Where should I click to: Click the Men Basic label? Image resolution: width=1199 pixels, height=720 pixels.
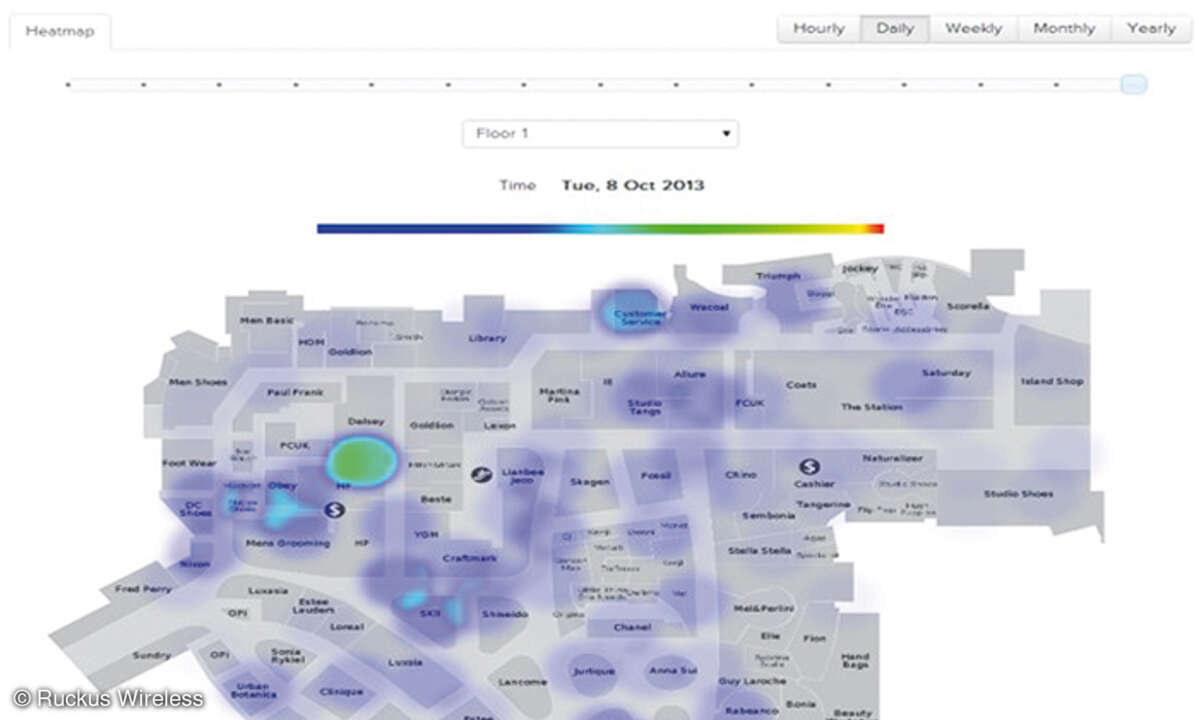tap(266, 320)
